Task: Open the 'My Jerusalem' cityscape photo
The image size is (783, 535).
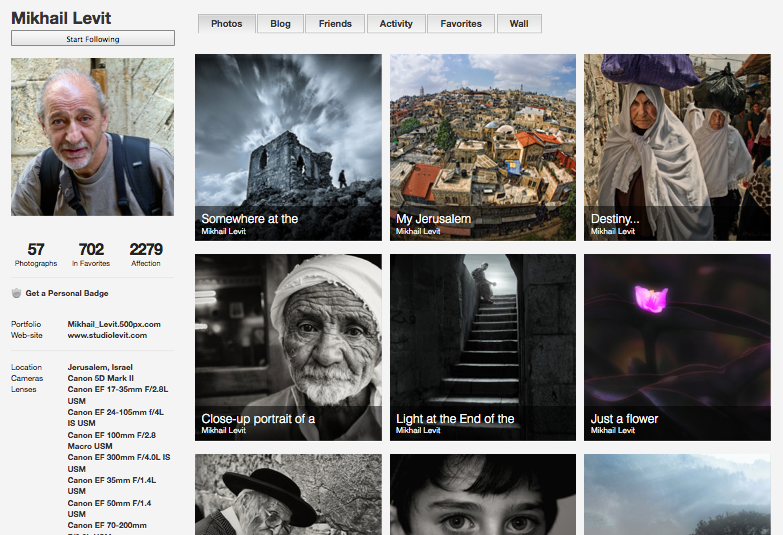Action: tap(482, 146)
